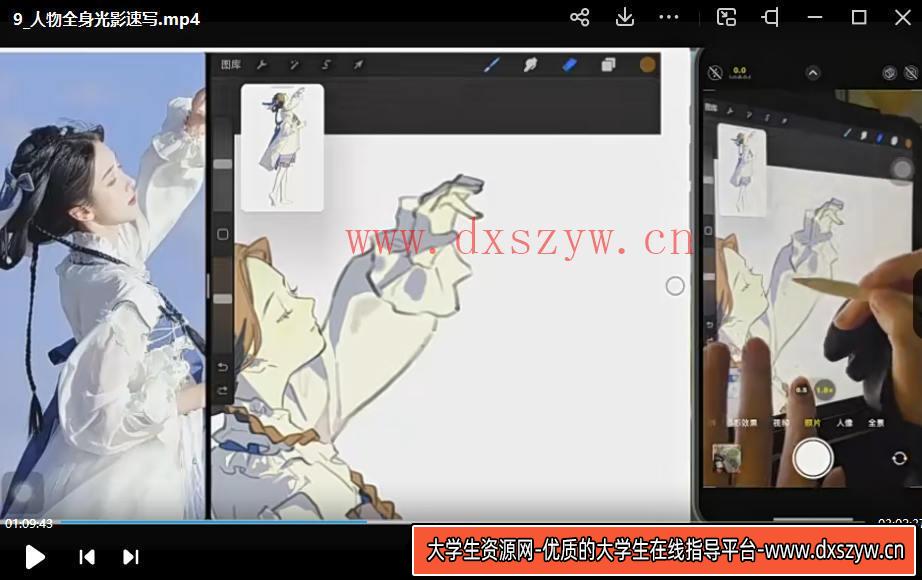Click the floating reference thumbnail in main Procreate canvas

[x=282, y=148]
